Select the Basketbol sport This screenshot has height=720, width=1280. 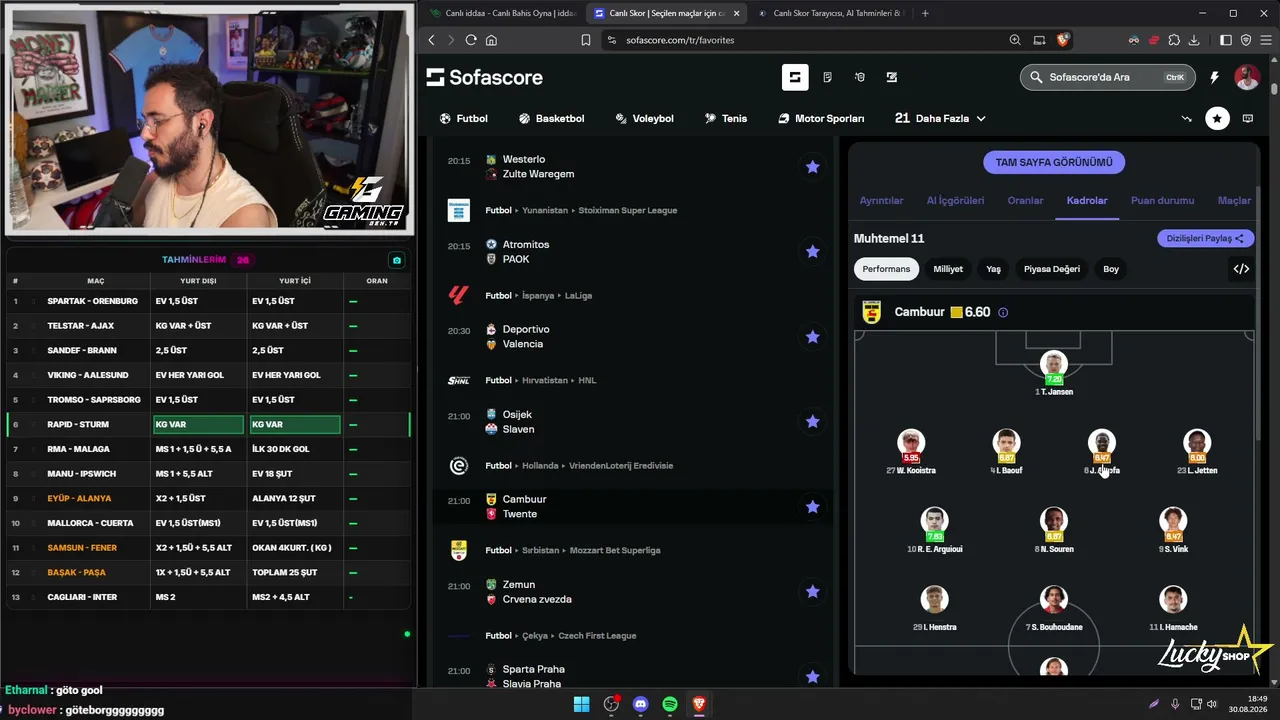pos(551,118)
